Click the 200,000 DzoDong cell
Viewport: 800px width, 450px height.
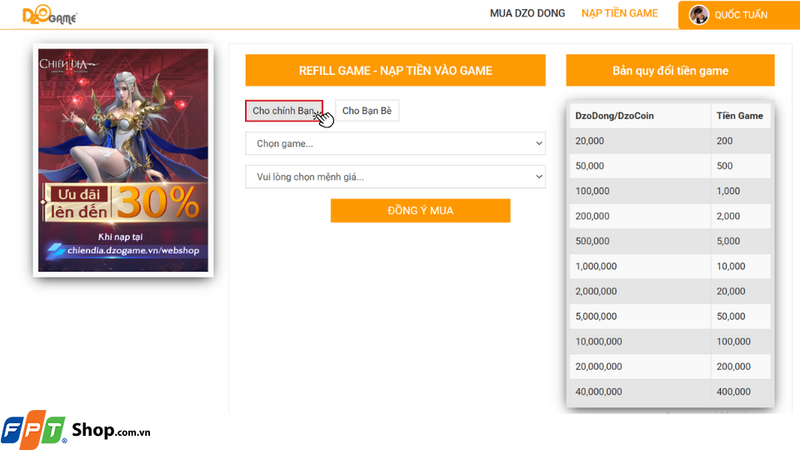click(640, 216)
